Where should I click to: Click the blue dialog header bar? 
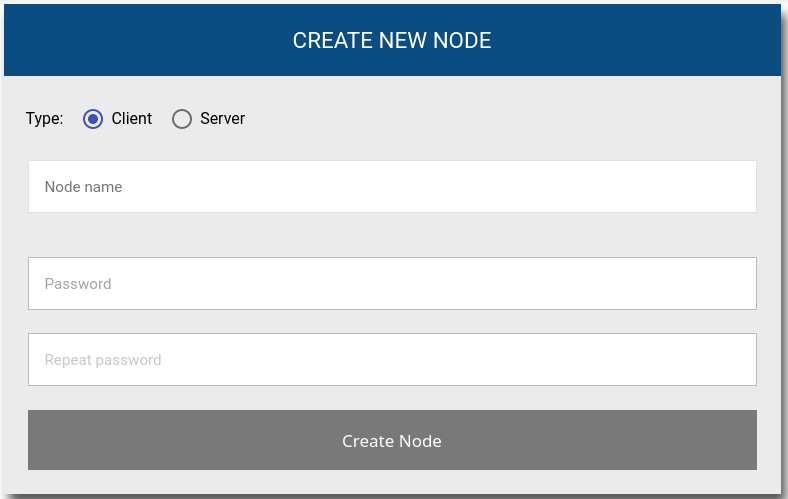click(x=392, y=40)
